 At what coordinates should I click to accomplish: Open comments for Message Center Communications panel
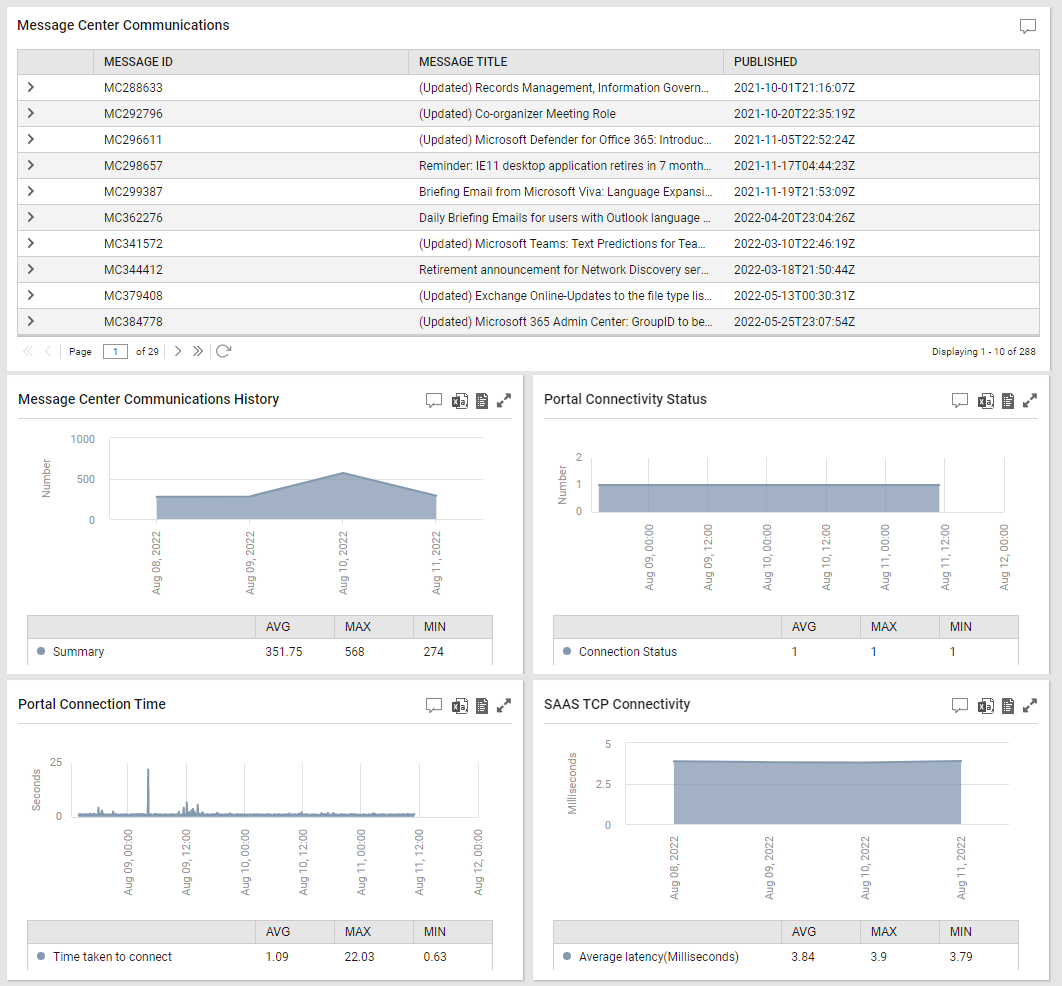pyautogui.click(x=1027, y=26)
